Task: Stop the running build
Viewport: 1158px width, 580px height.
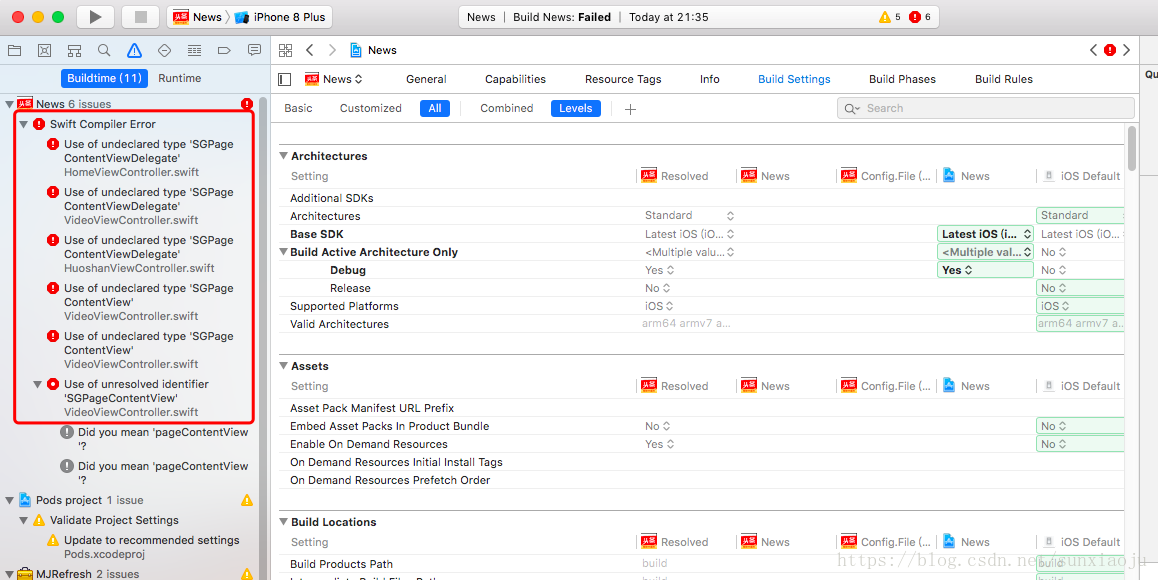Action: click(x=140, y=17)
